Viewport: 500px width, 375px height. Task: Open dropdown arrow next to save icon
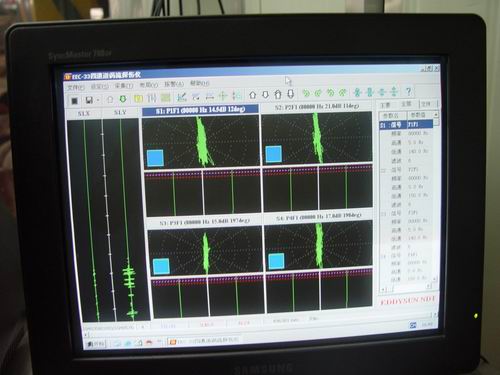(98, 100)
